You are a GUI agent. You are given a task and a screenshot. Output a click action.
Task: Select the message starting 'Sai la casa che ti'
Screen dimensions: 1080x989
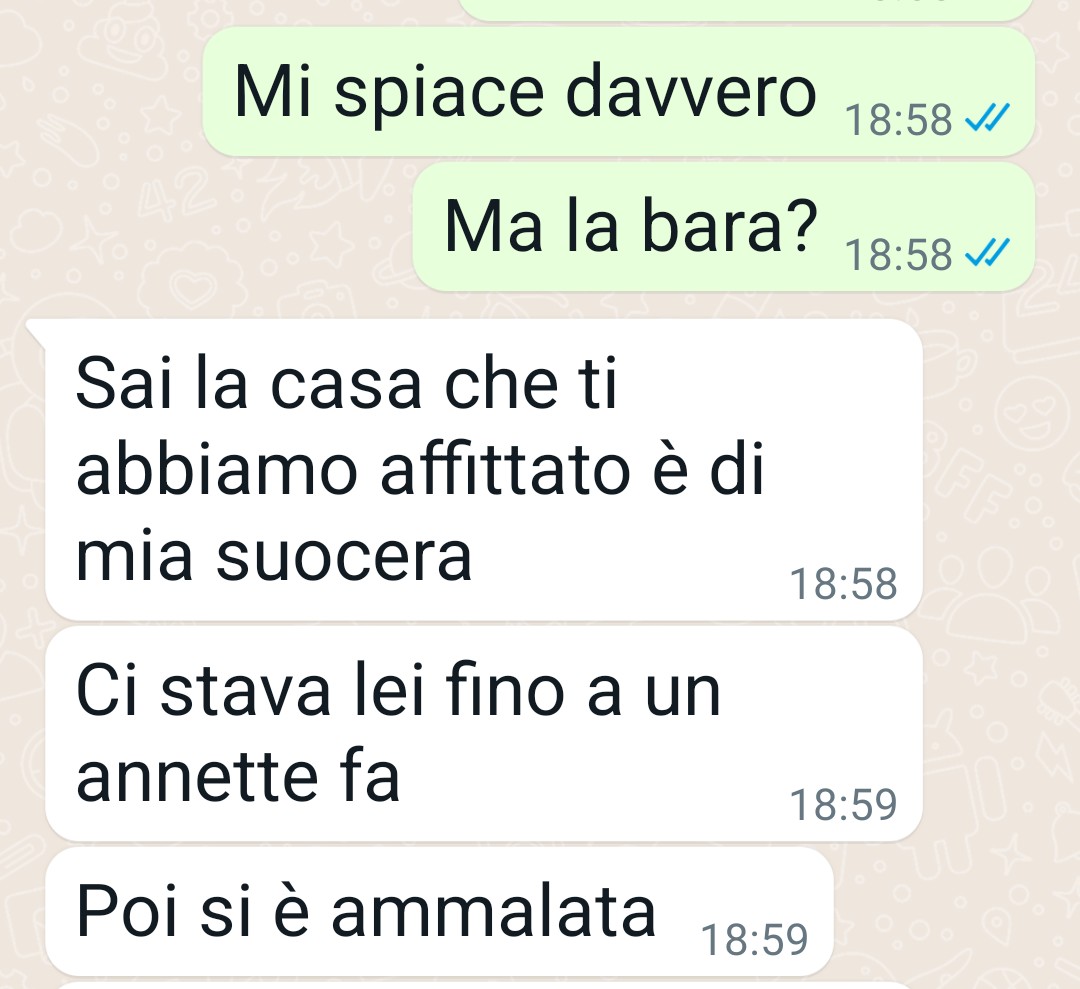484,469
